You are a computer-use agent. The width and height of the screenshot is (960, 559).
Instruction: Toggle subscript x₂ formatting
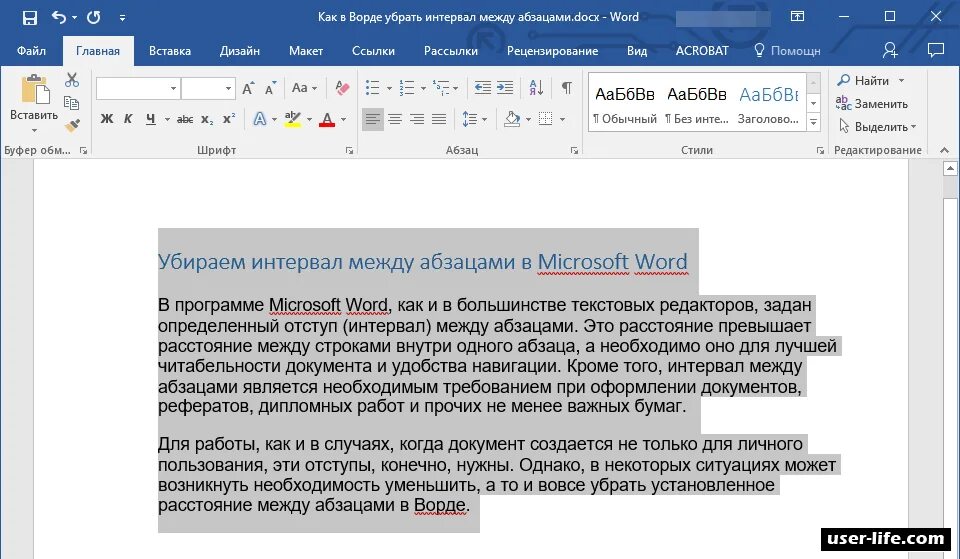click(x=208, y=119)
